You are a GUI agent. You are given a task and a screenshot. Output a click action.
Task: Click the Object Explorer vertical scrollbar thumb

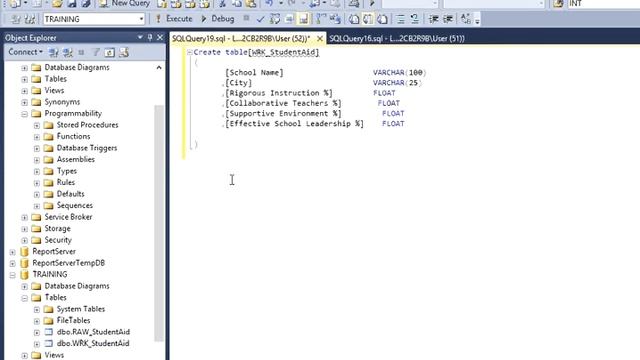[x=159, y=222]
